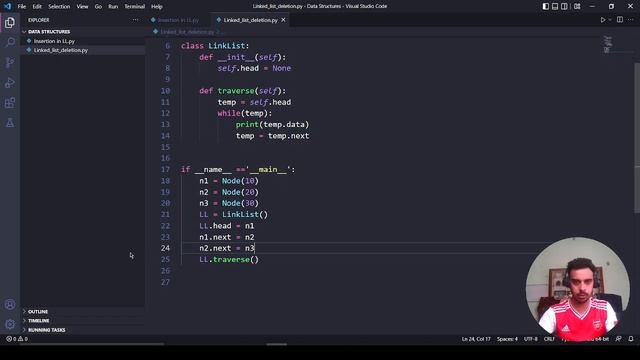This screenshot has height=360, width=640.
Task: Open the Source Control view
Action: [x=10, y=62]
